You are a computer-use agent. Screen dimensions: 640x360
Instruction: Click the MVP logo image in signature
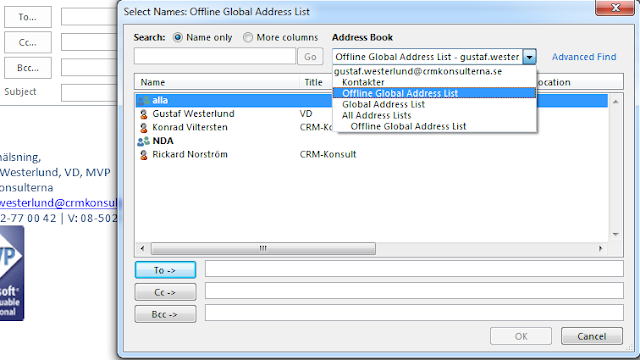[12, 273]
